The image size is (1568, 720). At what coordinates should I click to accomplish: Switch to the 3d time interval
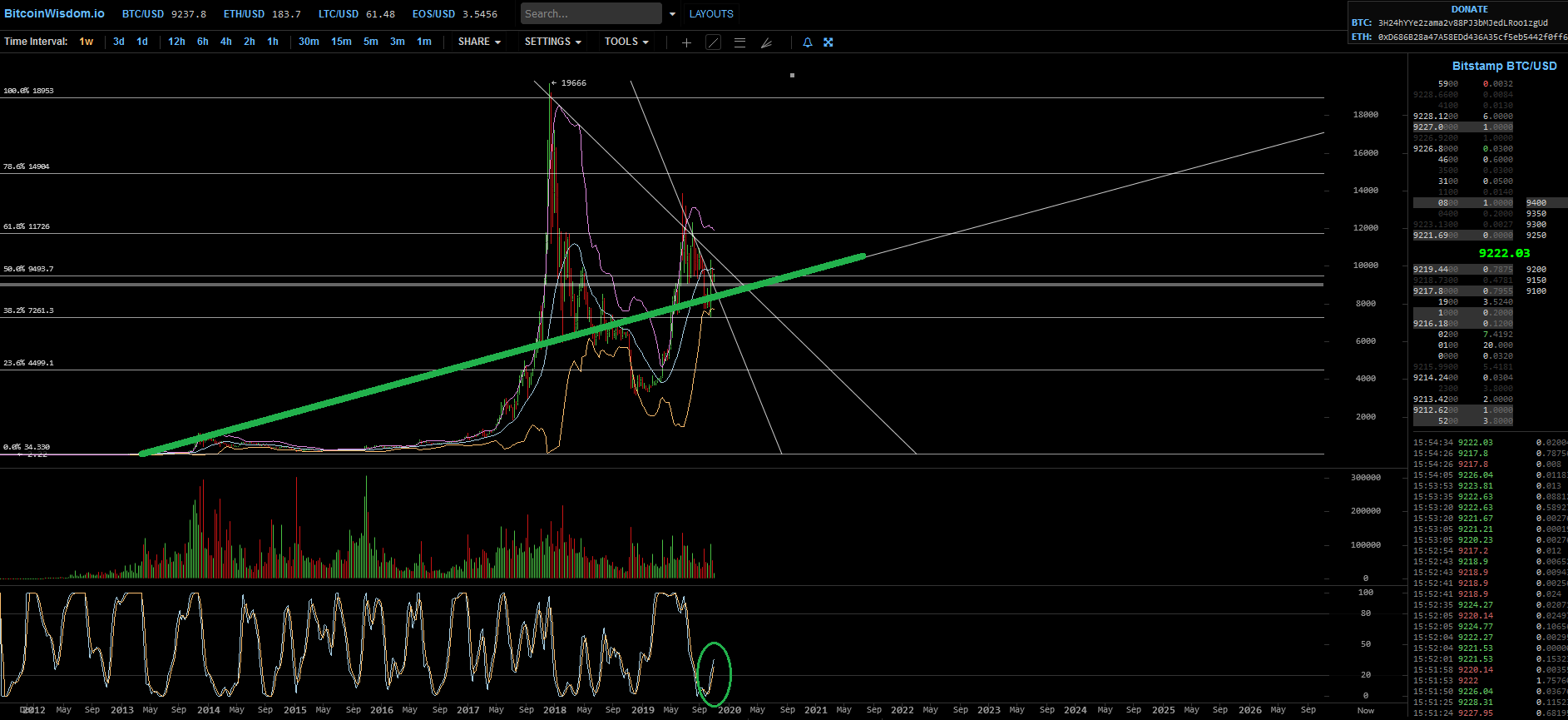119,42
